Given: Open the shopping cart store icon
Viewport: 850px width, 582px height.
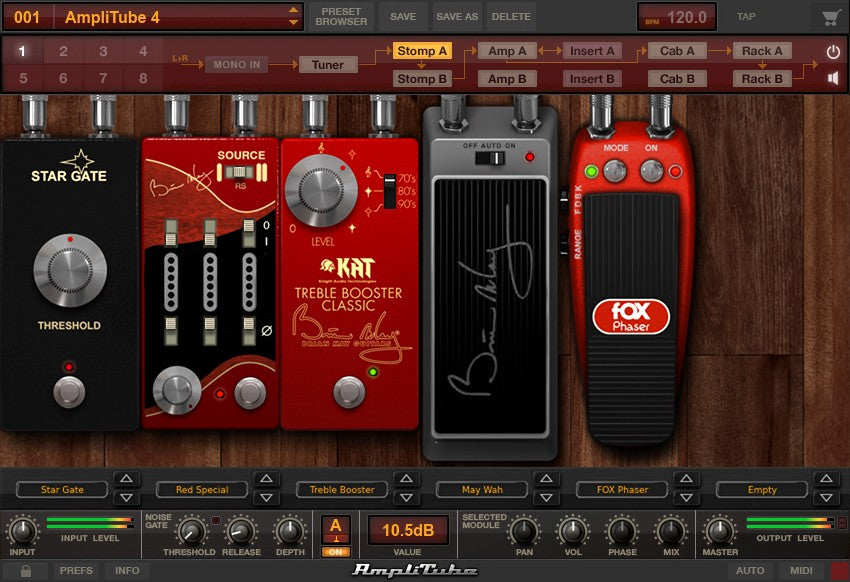Looking at the screenshot, I should point(830,17).
